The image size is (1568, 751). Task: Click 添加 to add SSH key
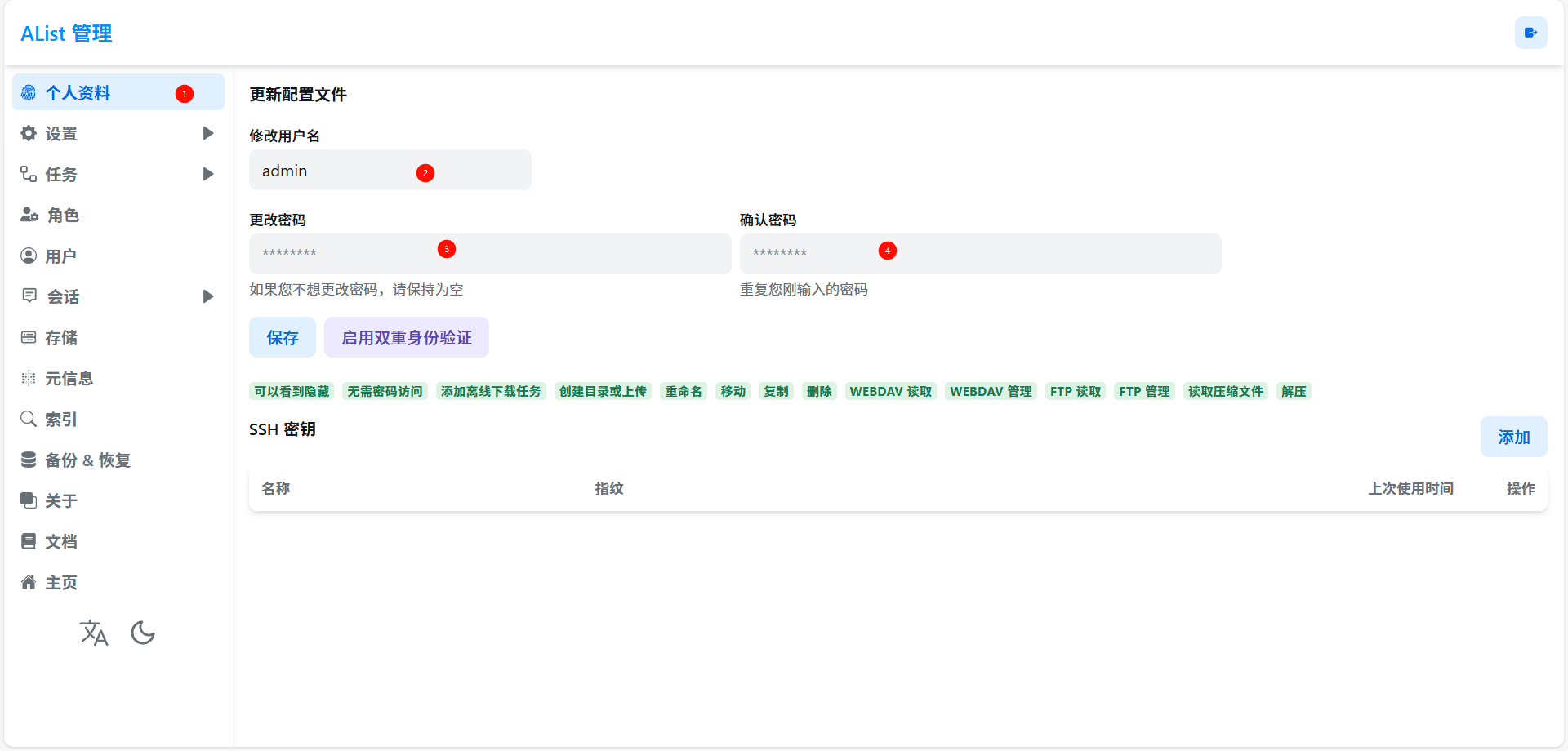(1513, 437)
